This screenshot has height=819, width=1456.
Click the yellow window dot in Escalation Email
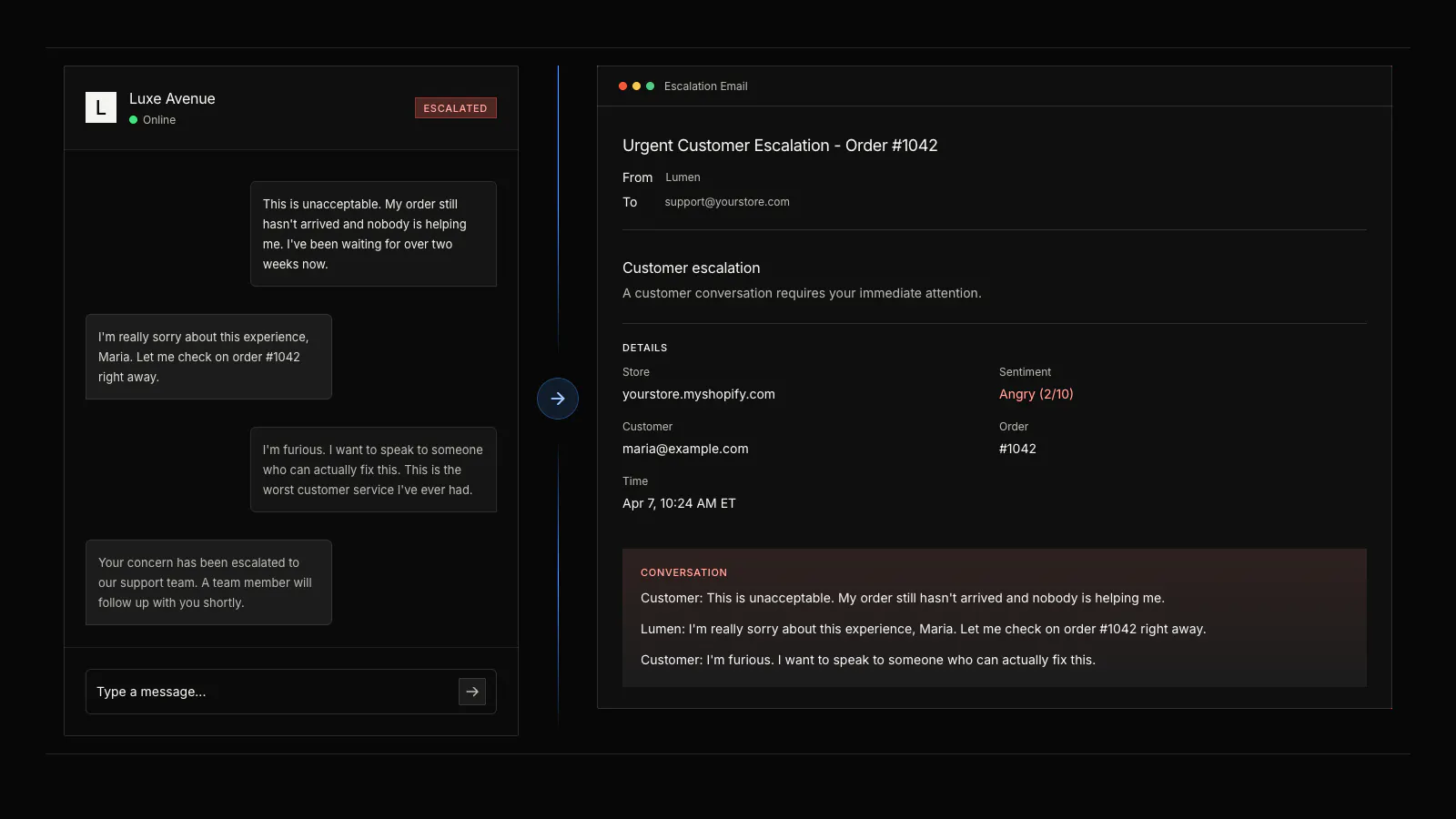pos(637,86)
